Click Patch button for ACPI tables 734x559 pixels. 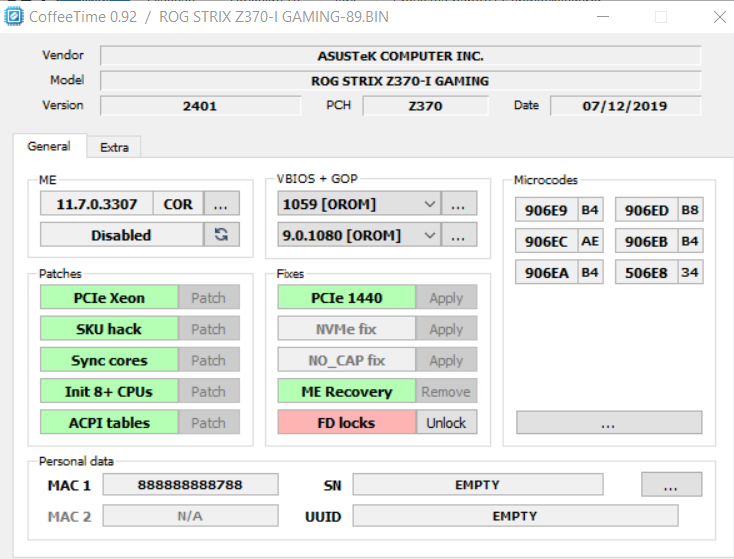[x=209, y=422]
